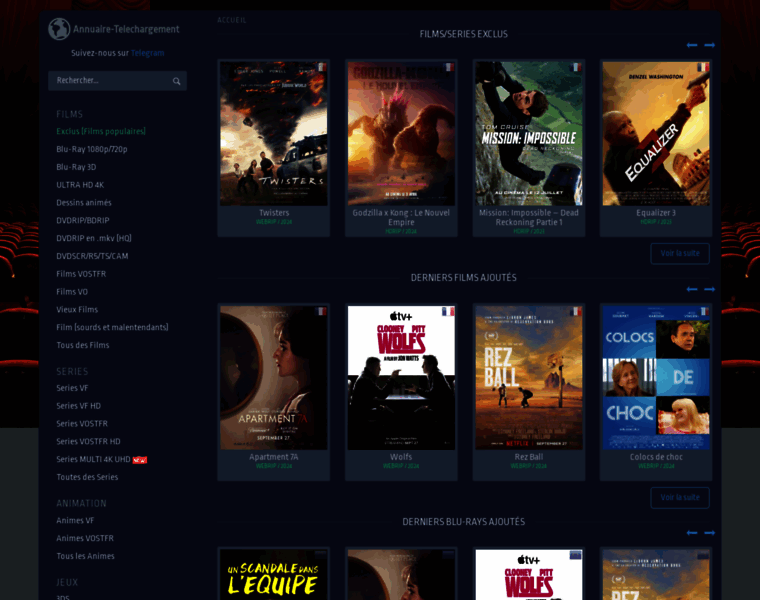This screenshot has width=760, height=600.
Task: Click Voir la suite under Derniers Films Ajoutés
Action: pyautogui.click(x=680, y=498)
